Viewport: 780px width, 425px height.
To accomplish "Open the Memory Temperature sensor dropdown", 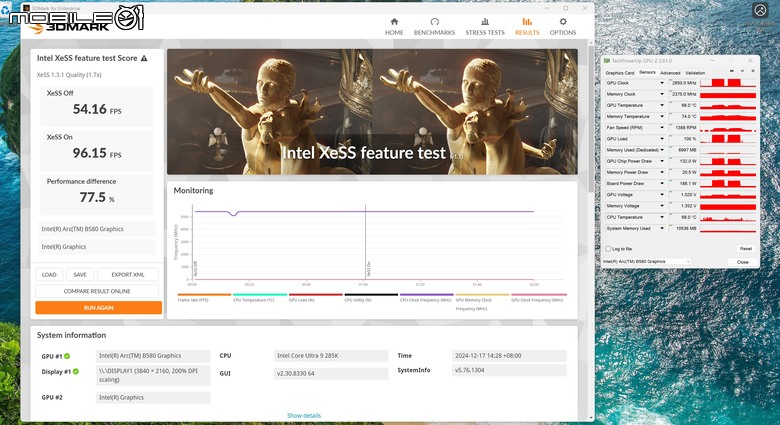I will pos(662,116).
